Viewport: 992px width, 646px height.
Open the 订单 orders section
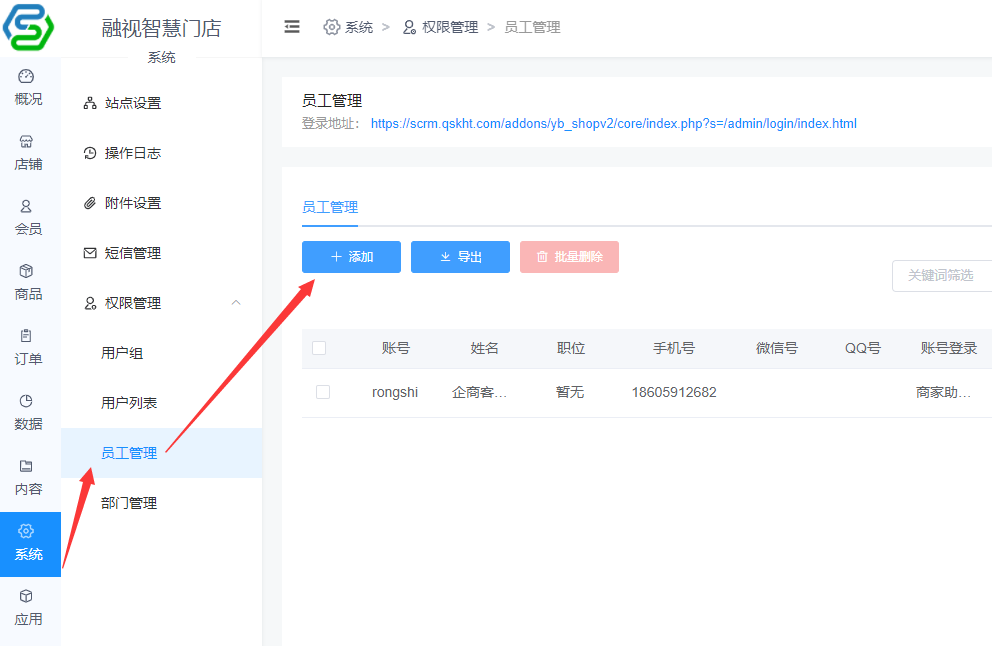[x=28, y=347]
